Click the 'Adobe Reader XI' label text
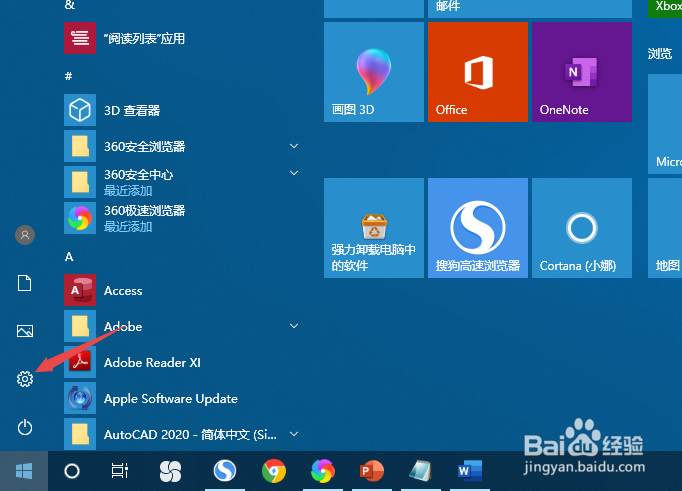Image resolution: width=682 pixels, height=491 pixels. click(152, 362)
